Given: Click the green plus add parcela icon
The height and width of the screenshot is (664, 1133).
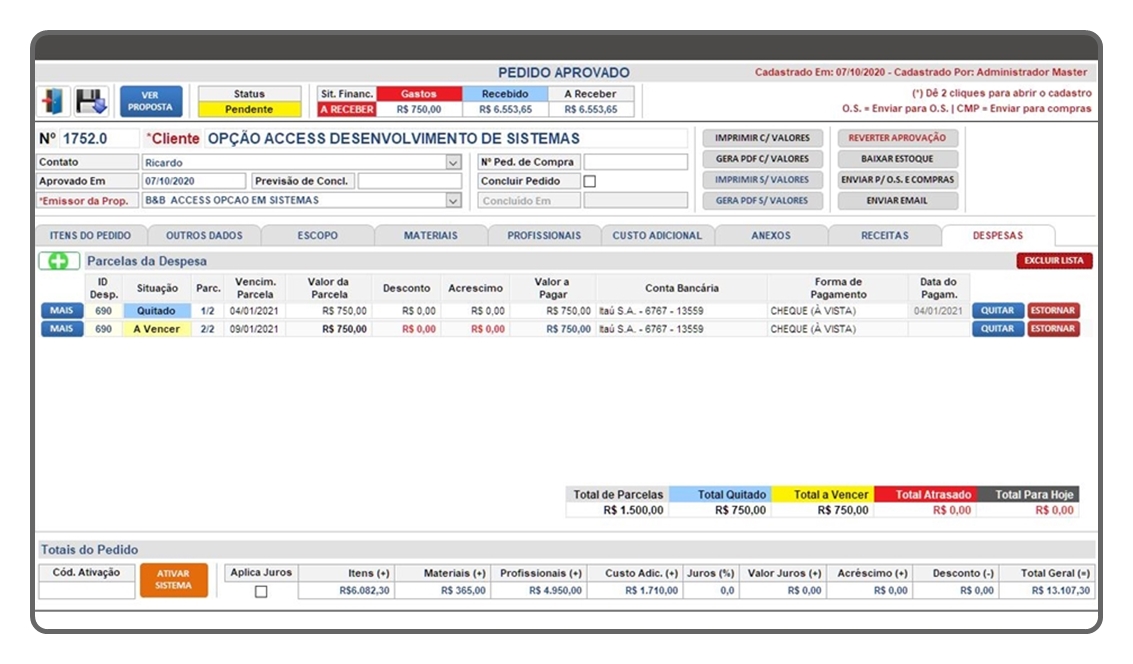Looking at the screenshot, I should click(59, 261).
